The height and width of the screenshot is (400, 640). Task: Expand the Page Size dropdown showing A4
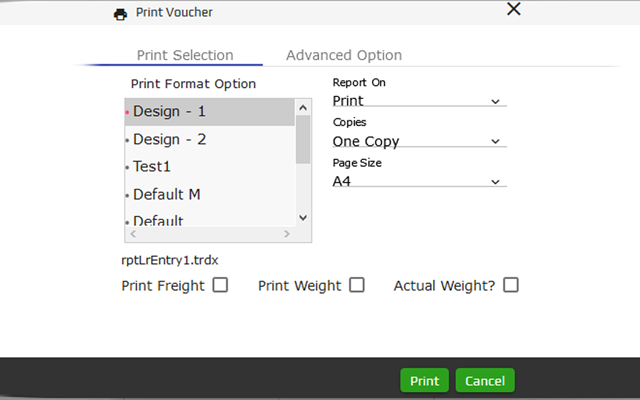[419, 181]
